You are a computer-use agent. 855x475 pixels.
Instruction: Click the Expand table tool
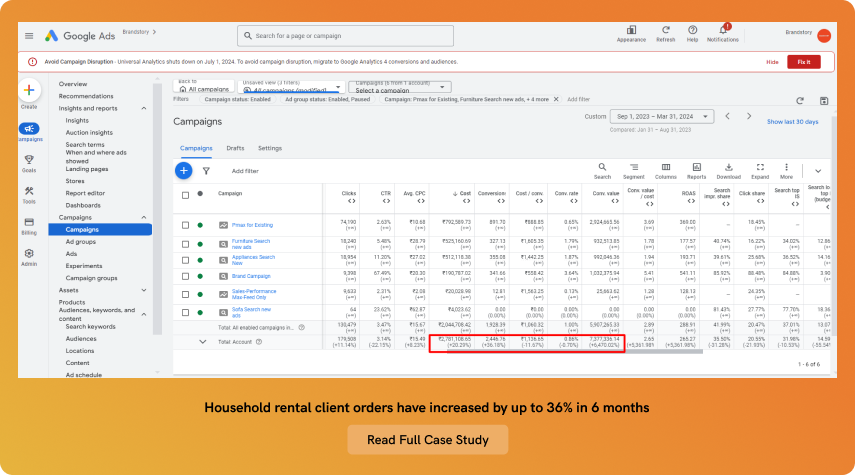click(760, 171)
